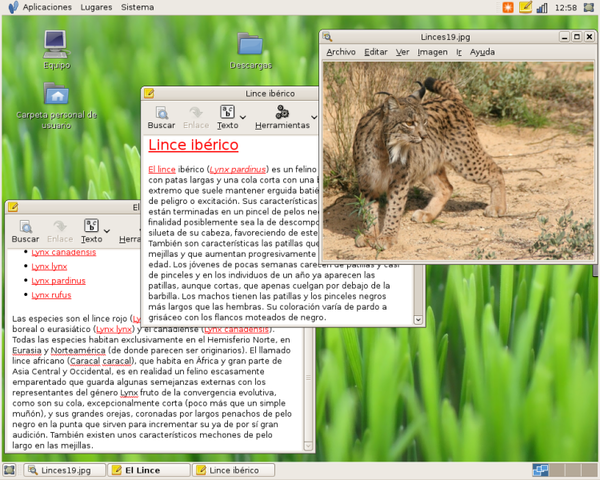Click the word Eurasia in El Lince note
The width and height of the screenshot is (600, 480).
point(27,350)
